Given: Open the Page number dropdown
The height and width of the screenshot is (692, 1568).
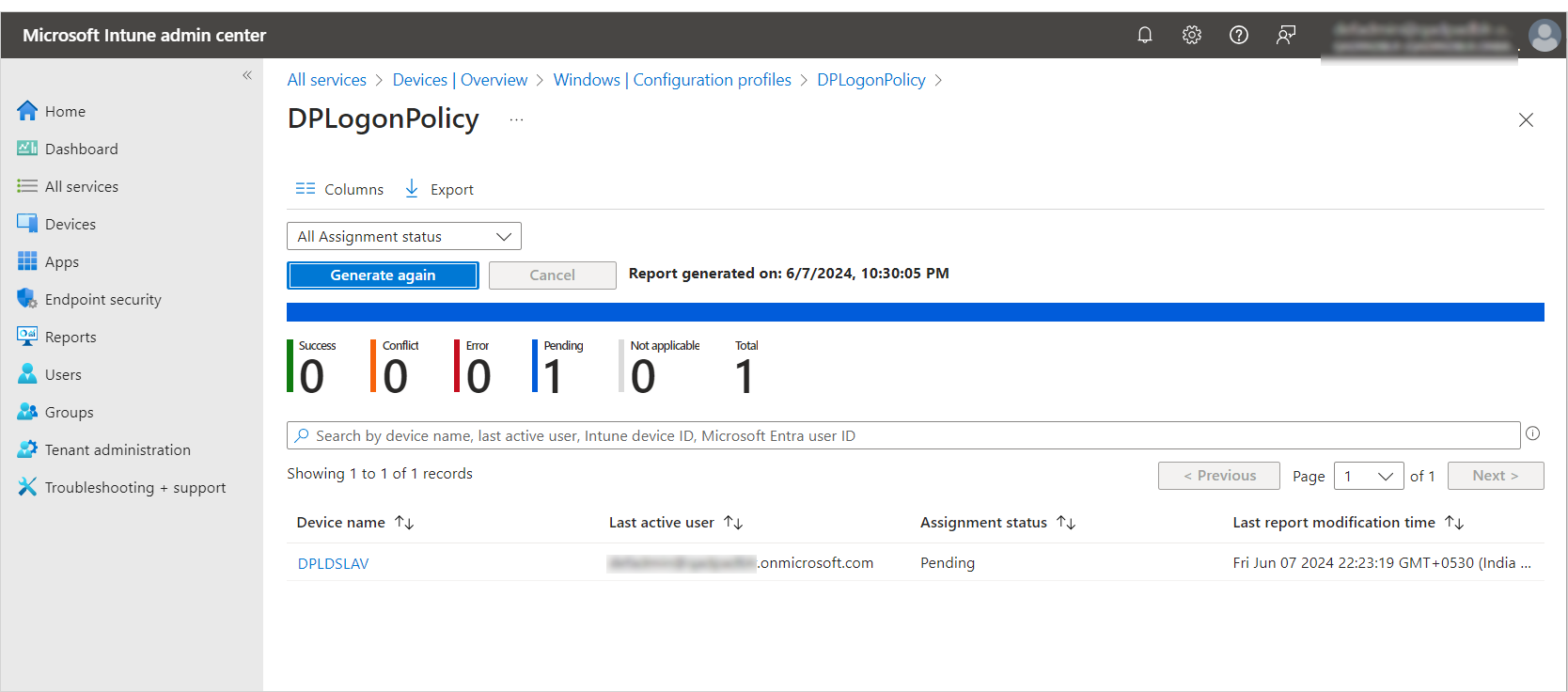Looking at the screenshot, I should (1368, 476).
